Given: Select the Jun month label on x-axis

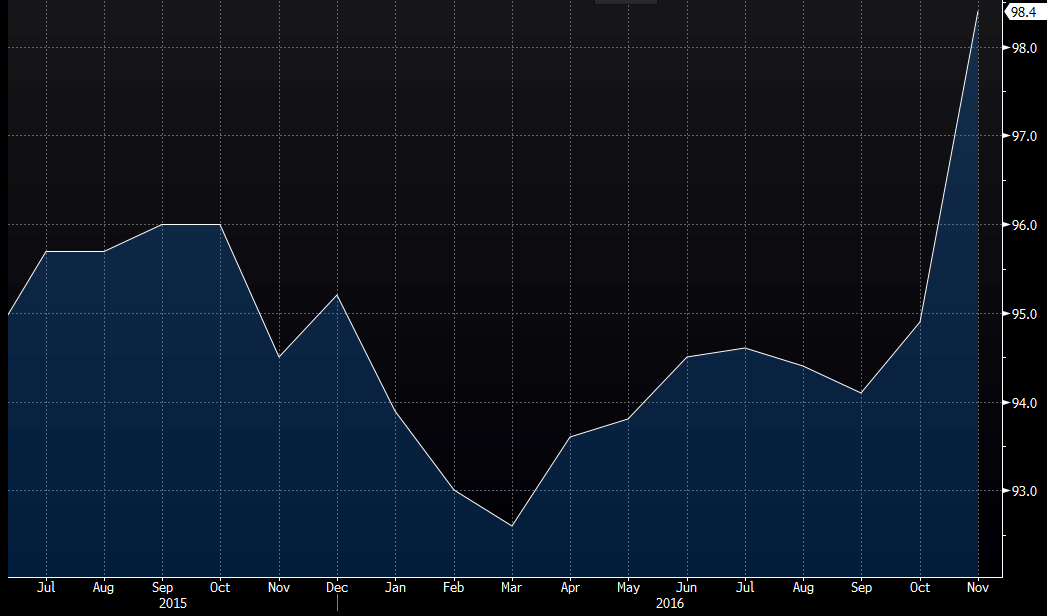Looking at the screenshot, I should pos(686,588).
